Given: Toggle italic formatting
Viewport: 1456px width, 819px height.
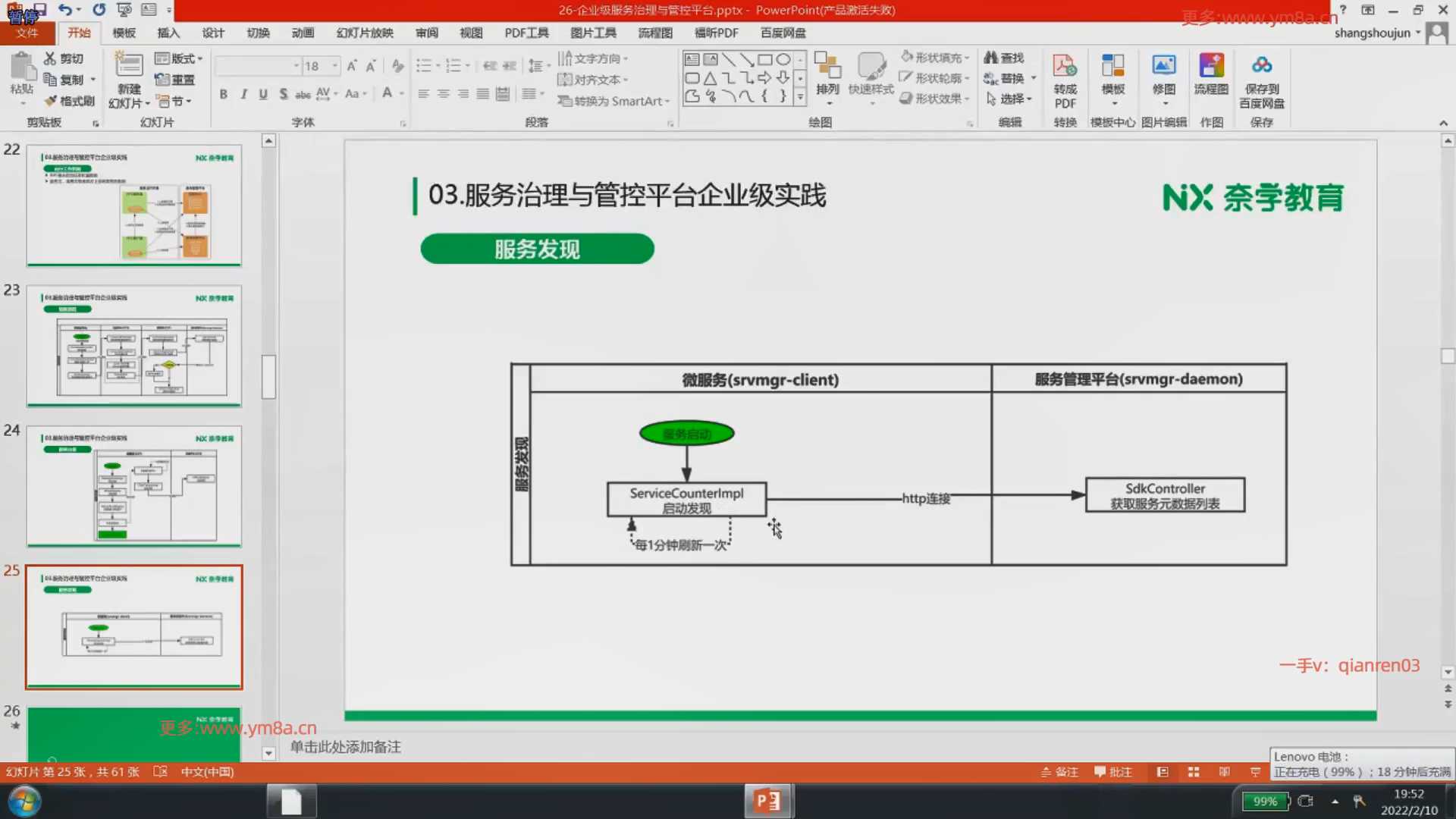Looking at the screenshot, I should pyautogui.click(x=243, y=94).
